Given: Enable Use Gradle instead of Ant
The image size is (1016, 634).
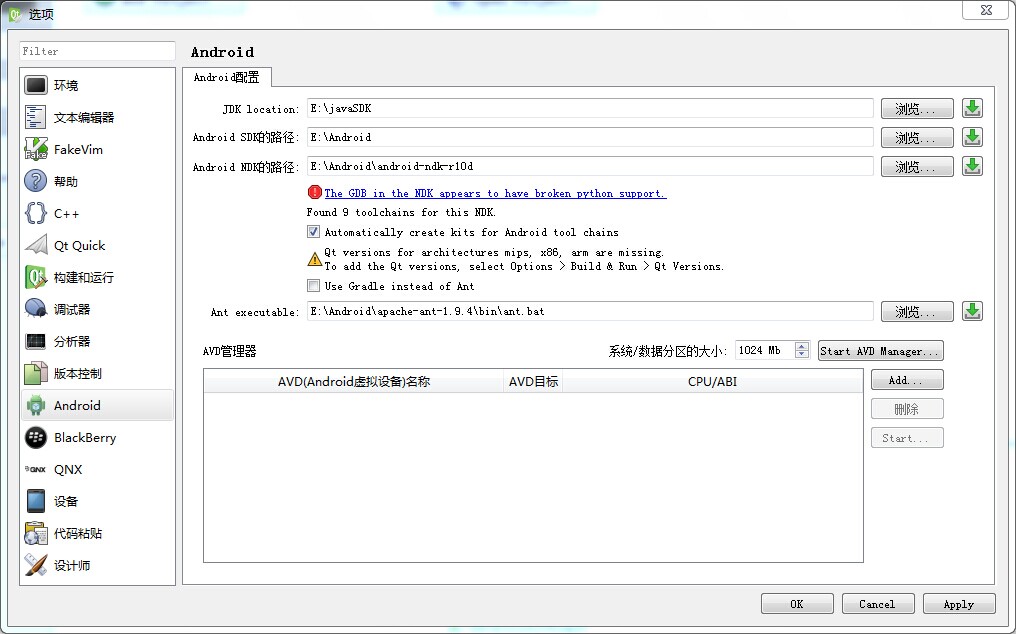Looking at the screenshot, I should [x=314, y=286].
